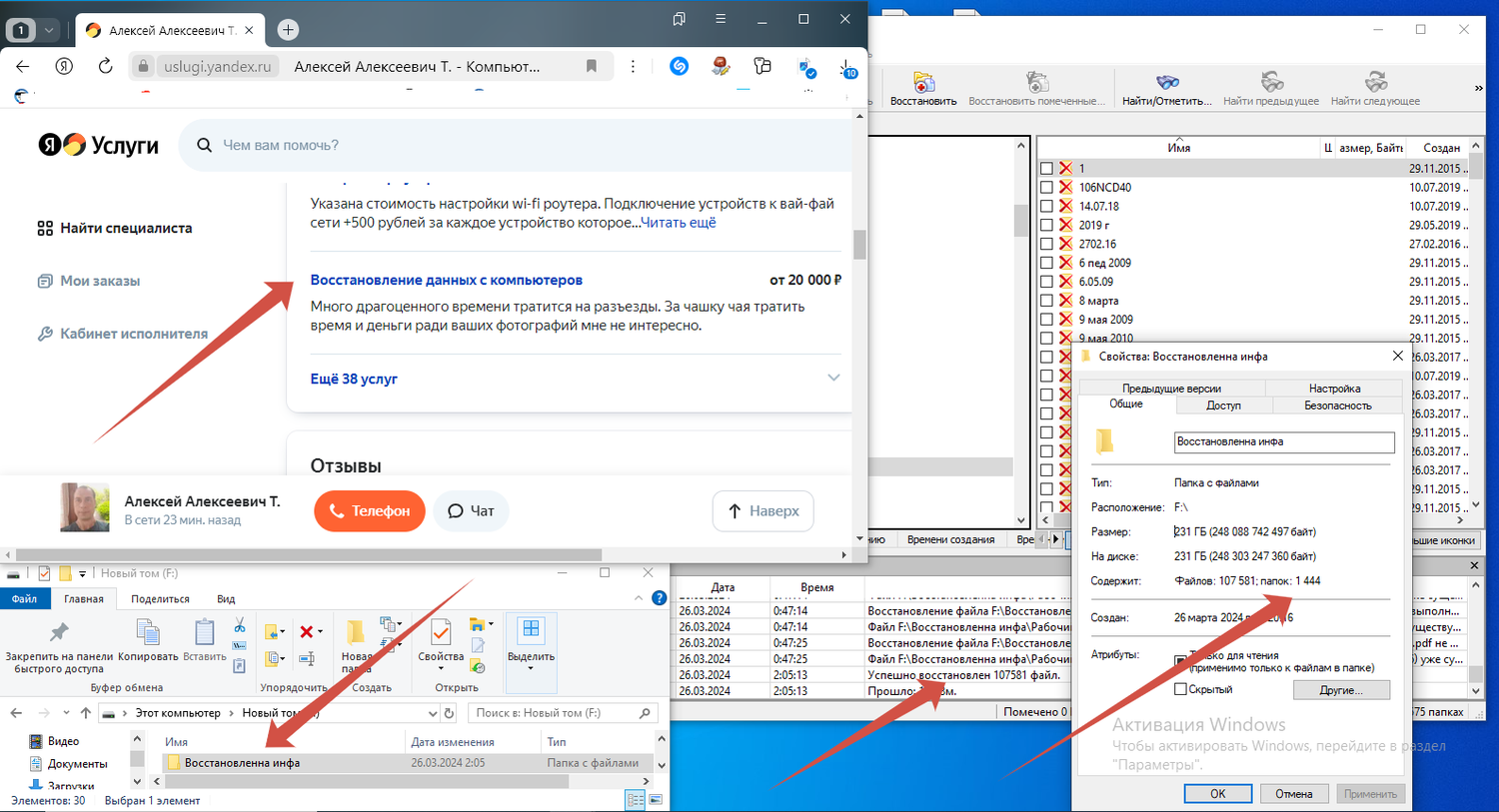The image size is (1499, 812).
Task: Check the box for folder 9 мая 2009
Action: tap(1046, 320)
